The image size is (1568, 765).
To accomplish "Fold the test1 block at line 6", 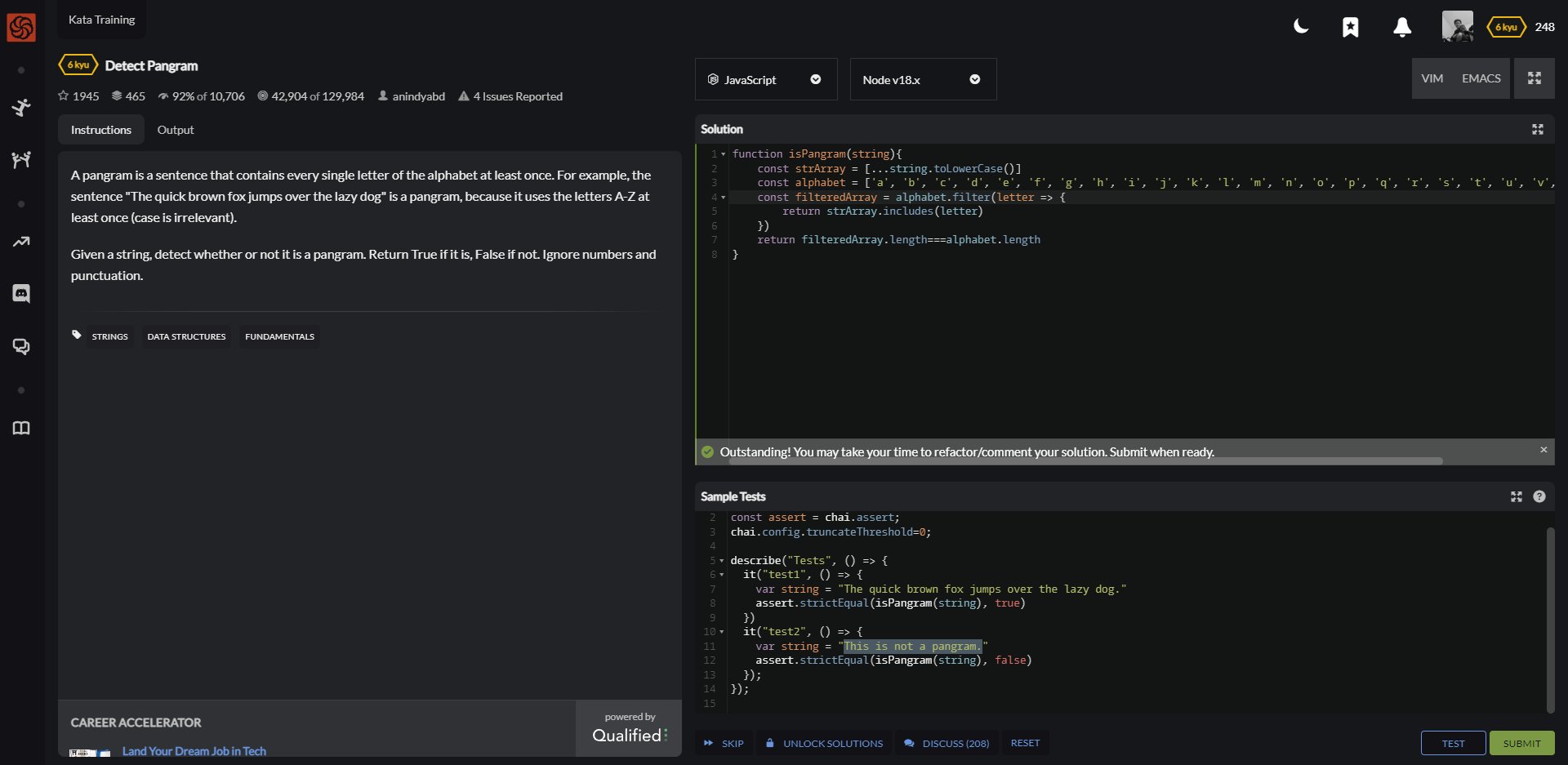I will 722,575.
